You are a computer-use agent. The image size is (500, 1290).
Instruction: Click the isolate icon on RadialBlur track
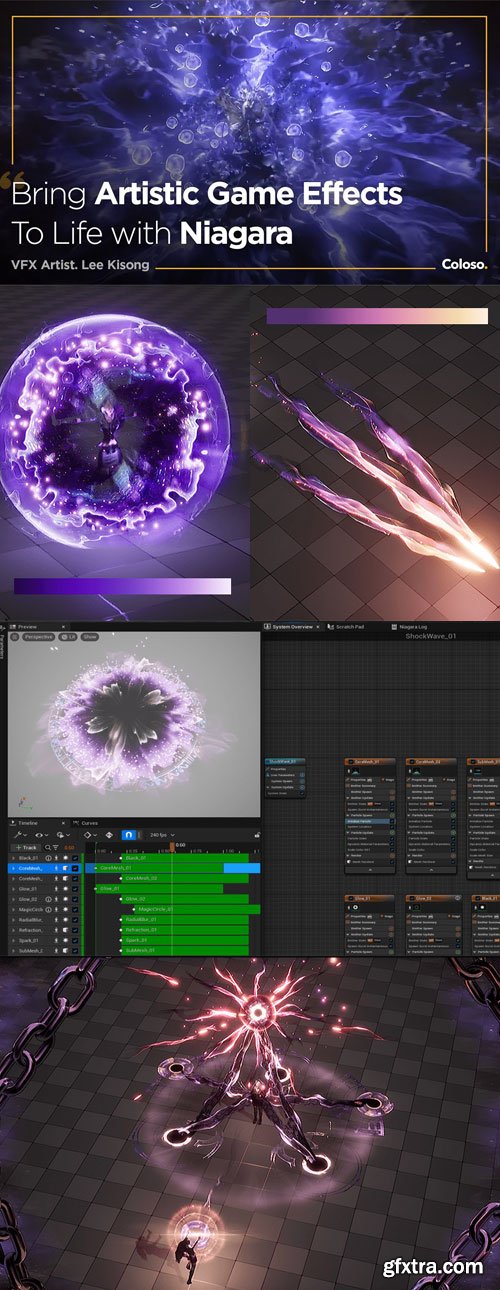(56, 919)
